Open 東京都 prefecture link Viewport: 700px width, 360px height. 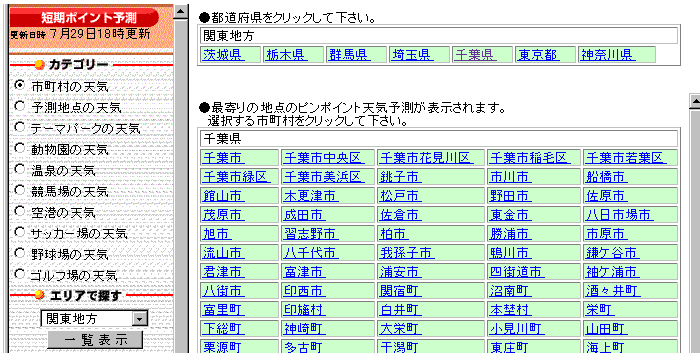tap(538, 54)
